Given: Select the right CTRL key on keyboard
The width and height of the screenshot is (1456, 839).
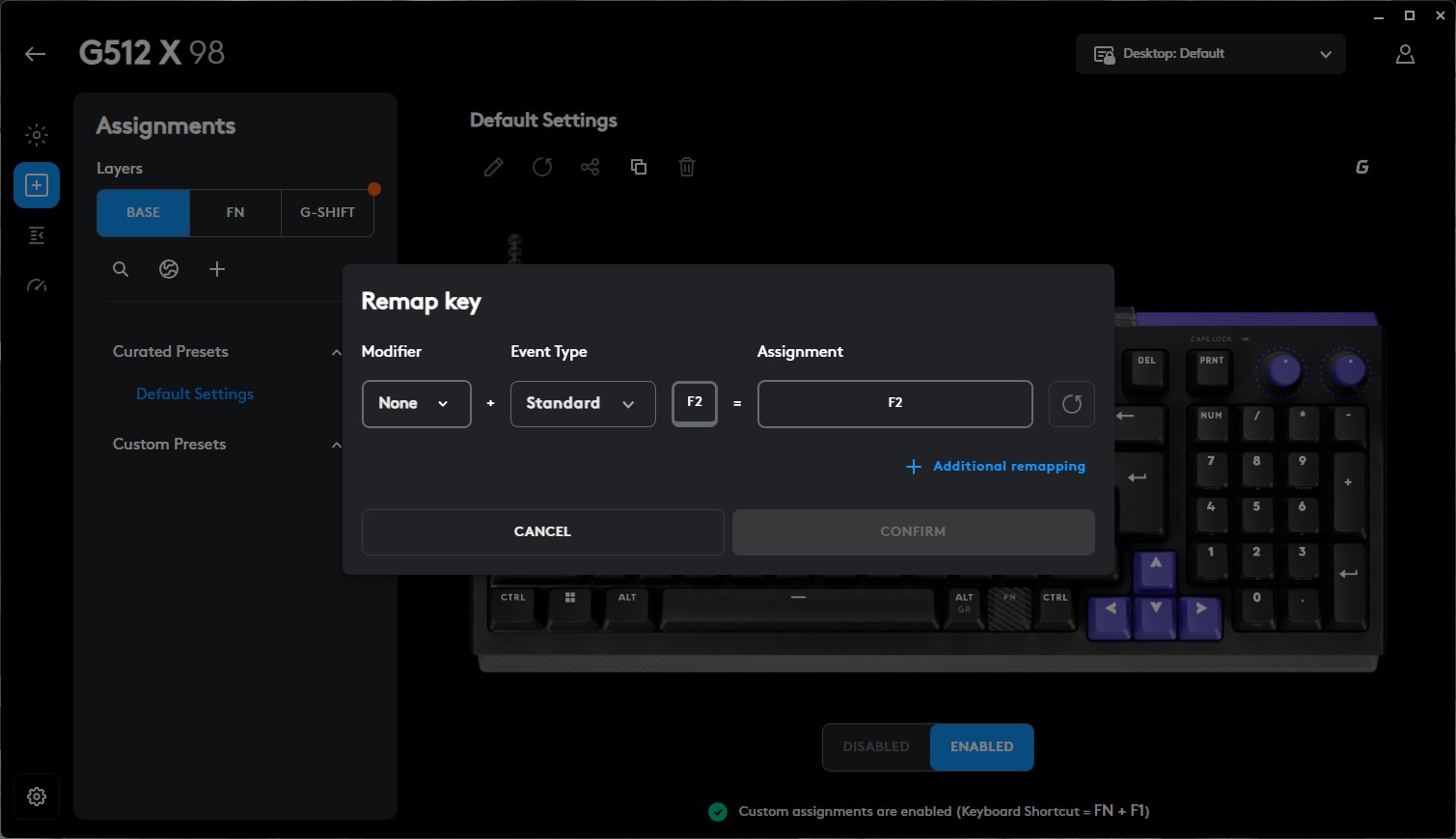Looking at the screenshot, I should (1056, 608).
